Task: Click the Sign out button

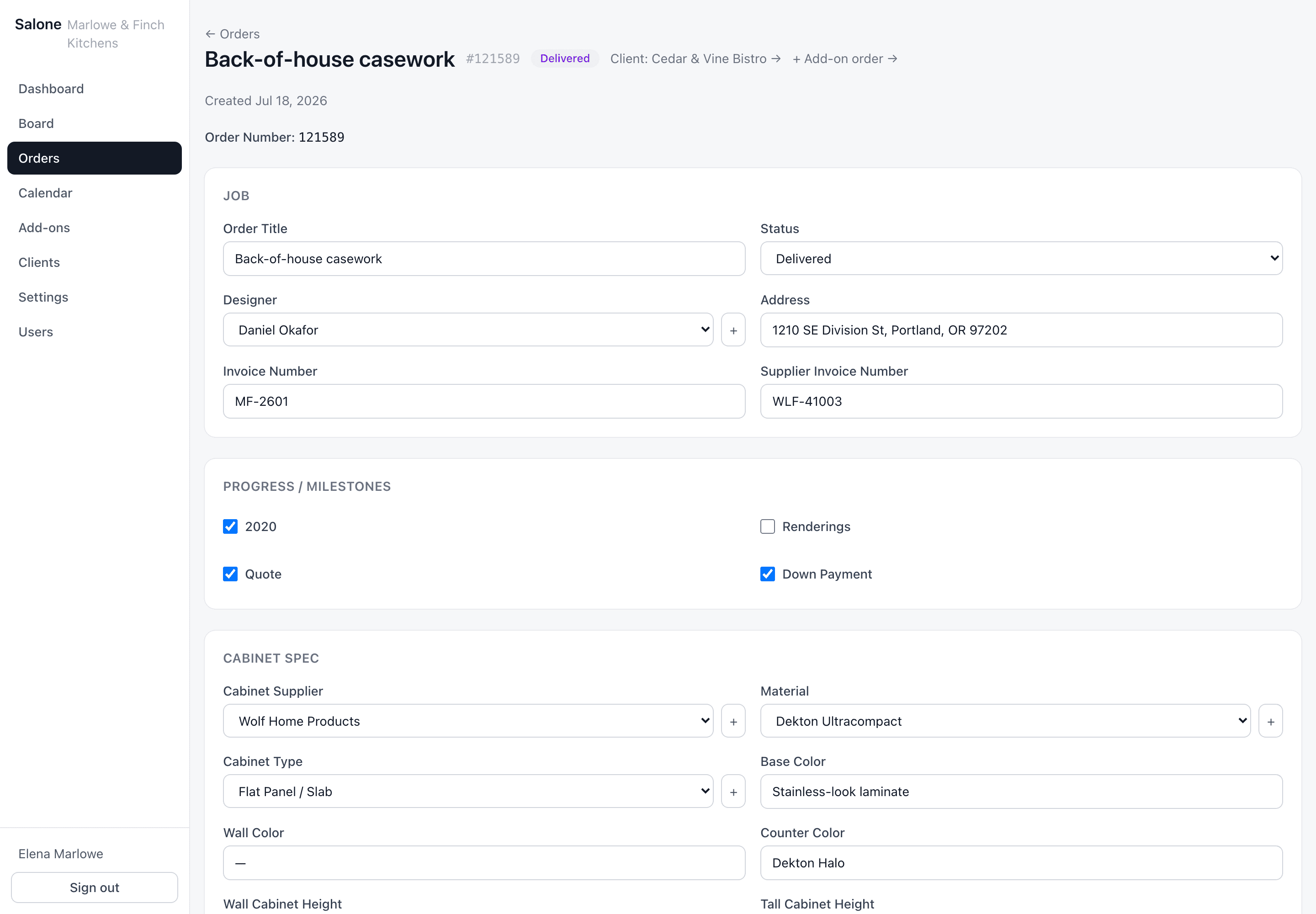Action: (x=95, y=887)
